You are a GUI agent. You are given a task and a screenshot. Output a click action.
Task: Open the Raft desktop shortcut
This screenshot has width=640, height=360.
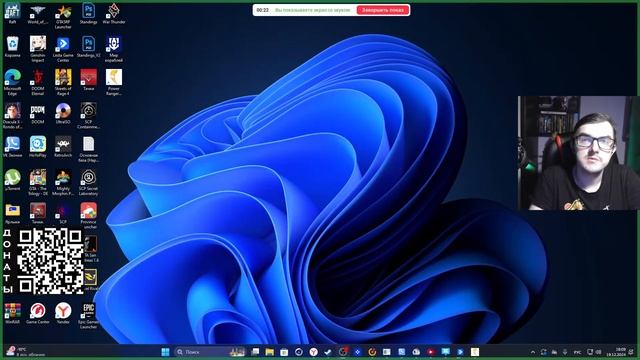[13, 13]
